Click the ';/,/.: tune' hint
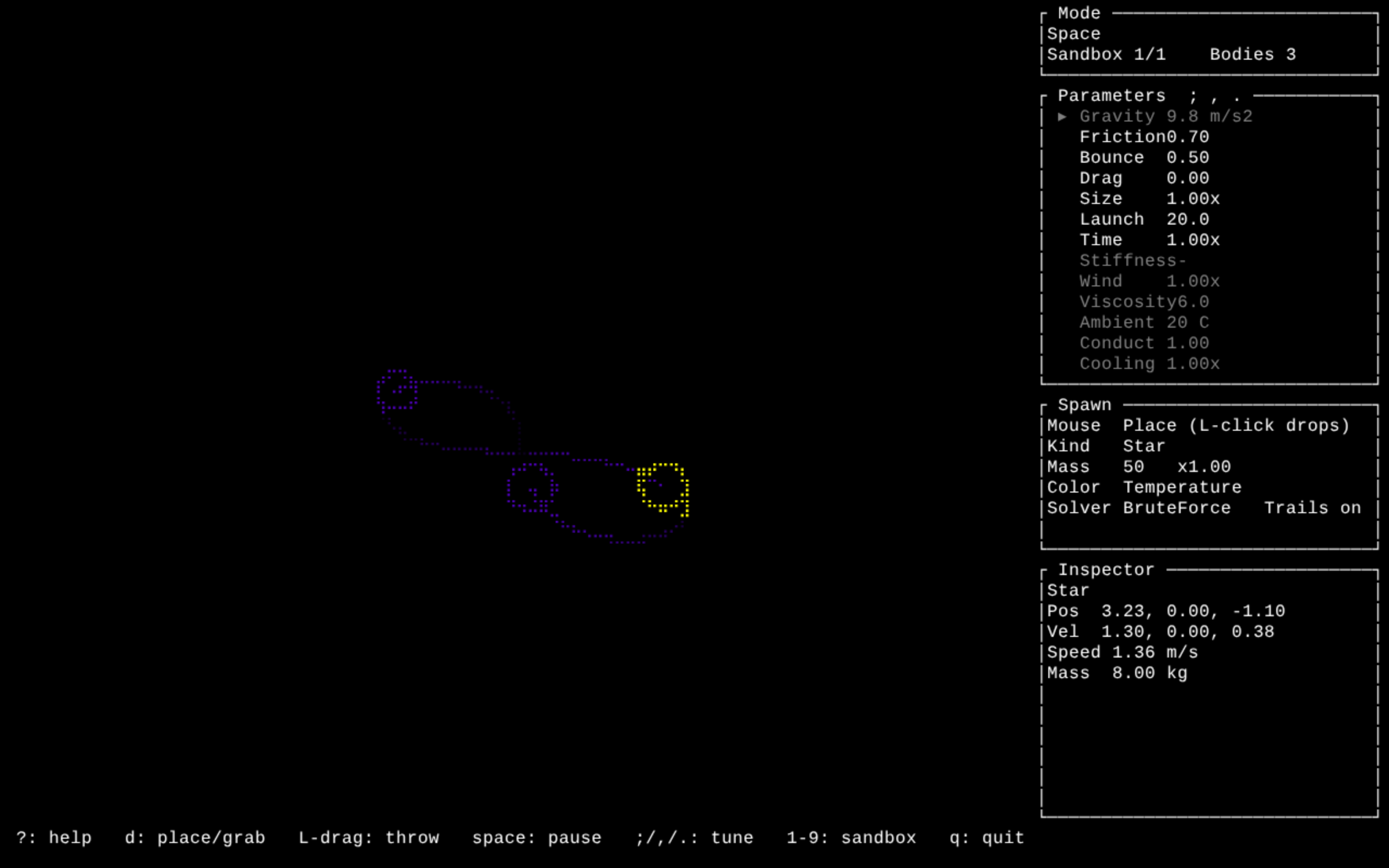The width and height of the screenshot is (1389, 868). pos(694,838)
